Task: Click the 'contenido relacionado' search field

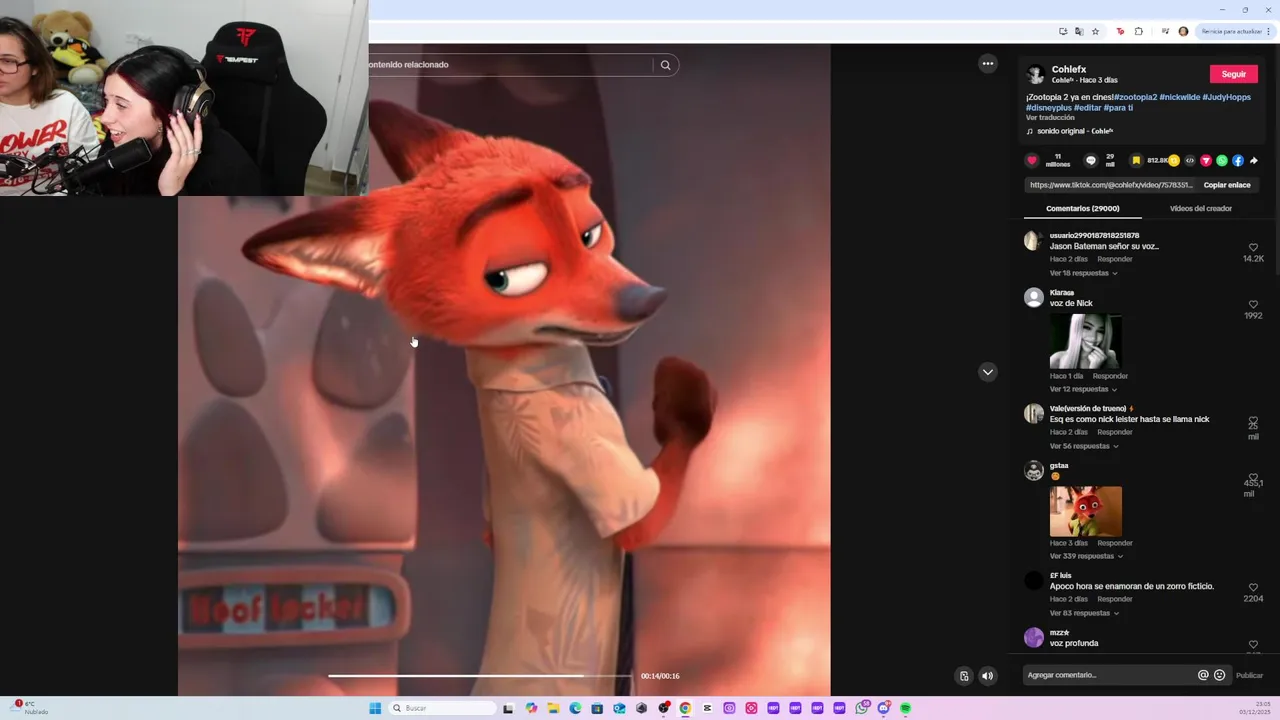Action: point(510,65)
